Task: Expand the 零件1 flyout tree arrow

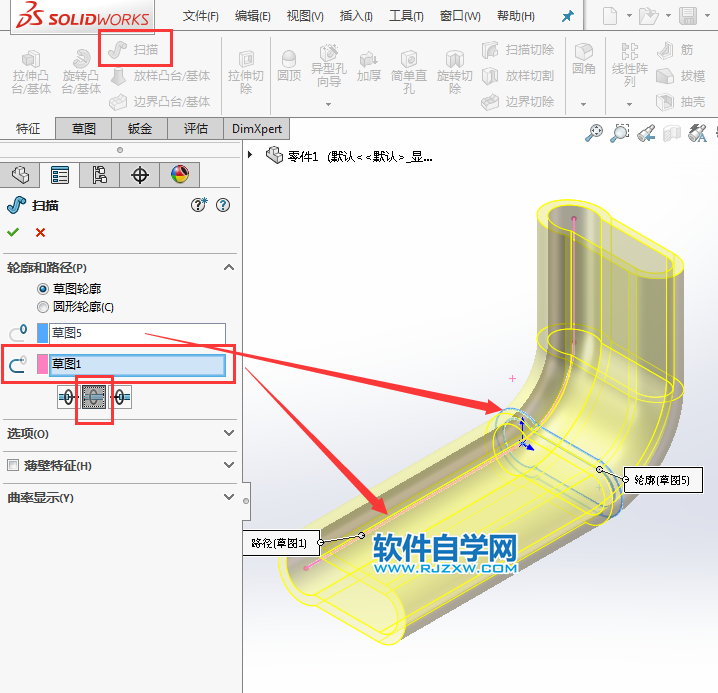Action: pyautogui.click(x=250, y=155)
